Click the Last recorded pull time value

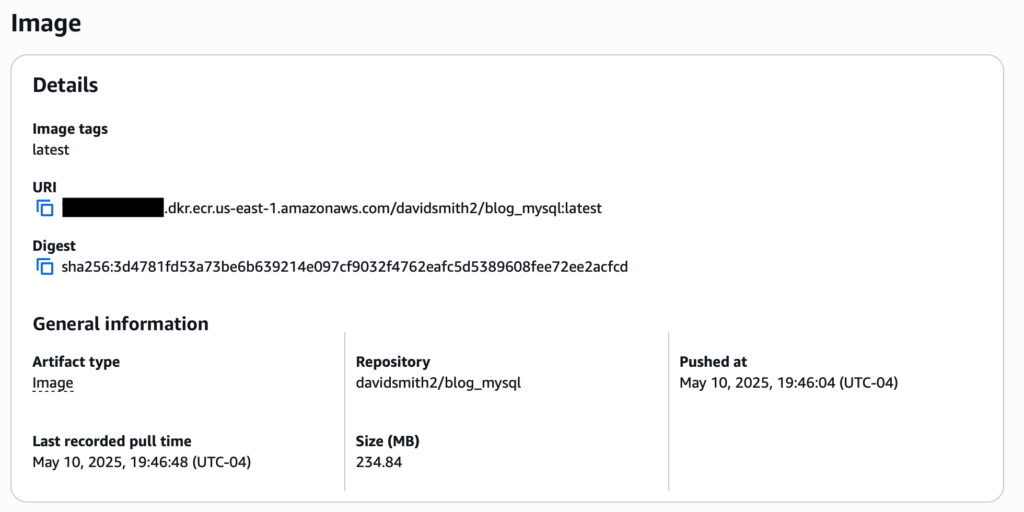coord(142,462)
